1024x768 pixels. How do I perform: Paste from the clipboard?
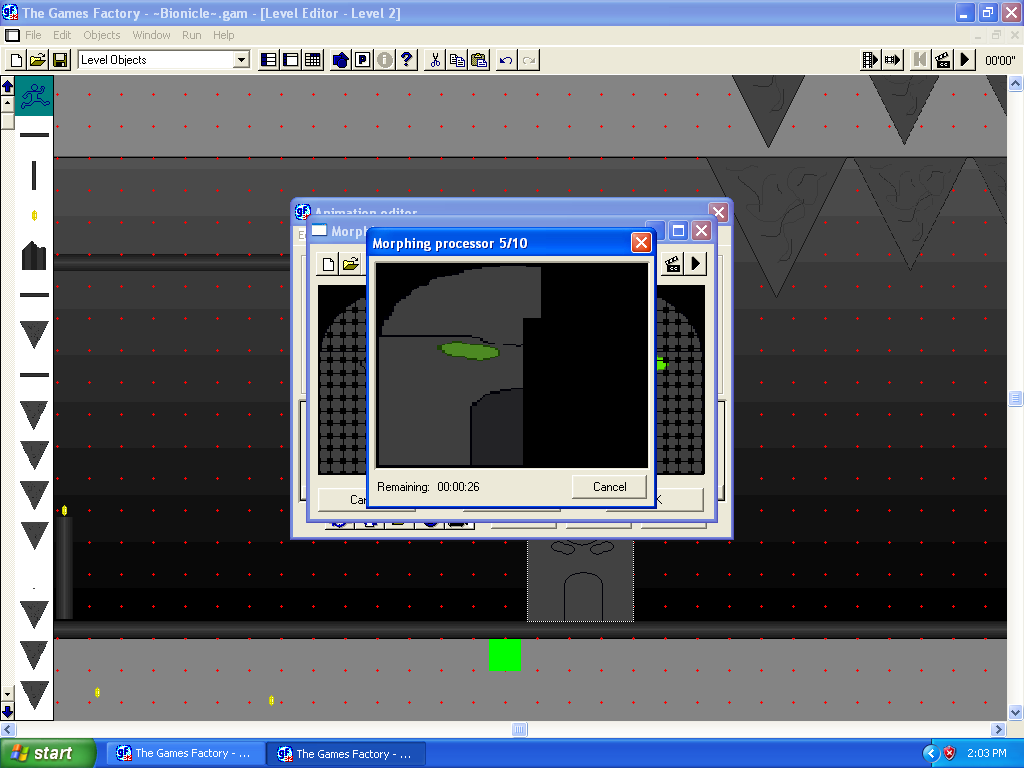(479, 60)
